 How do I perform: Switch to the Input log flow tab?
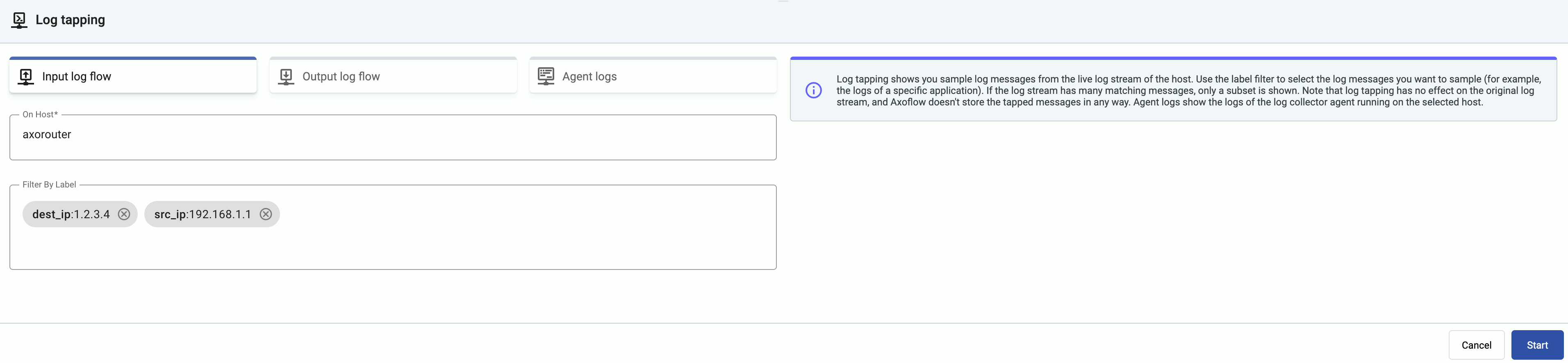pyautogui.click(x=133, y=75)
